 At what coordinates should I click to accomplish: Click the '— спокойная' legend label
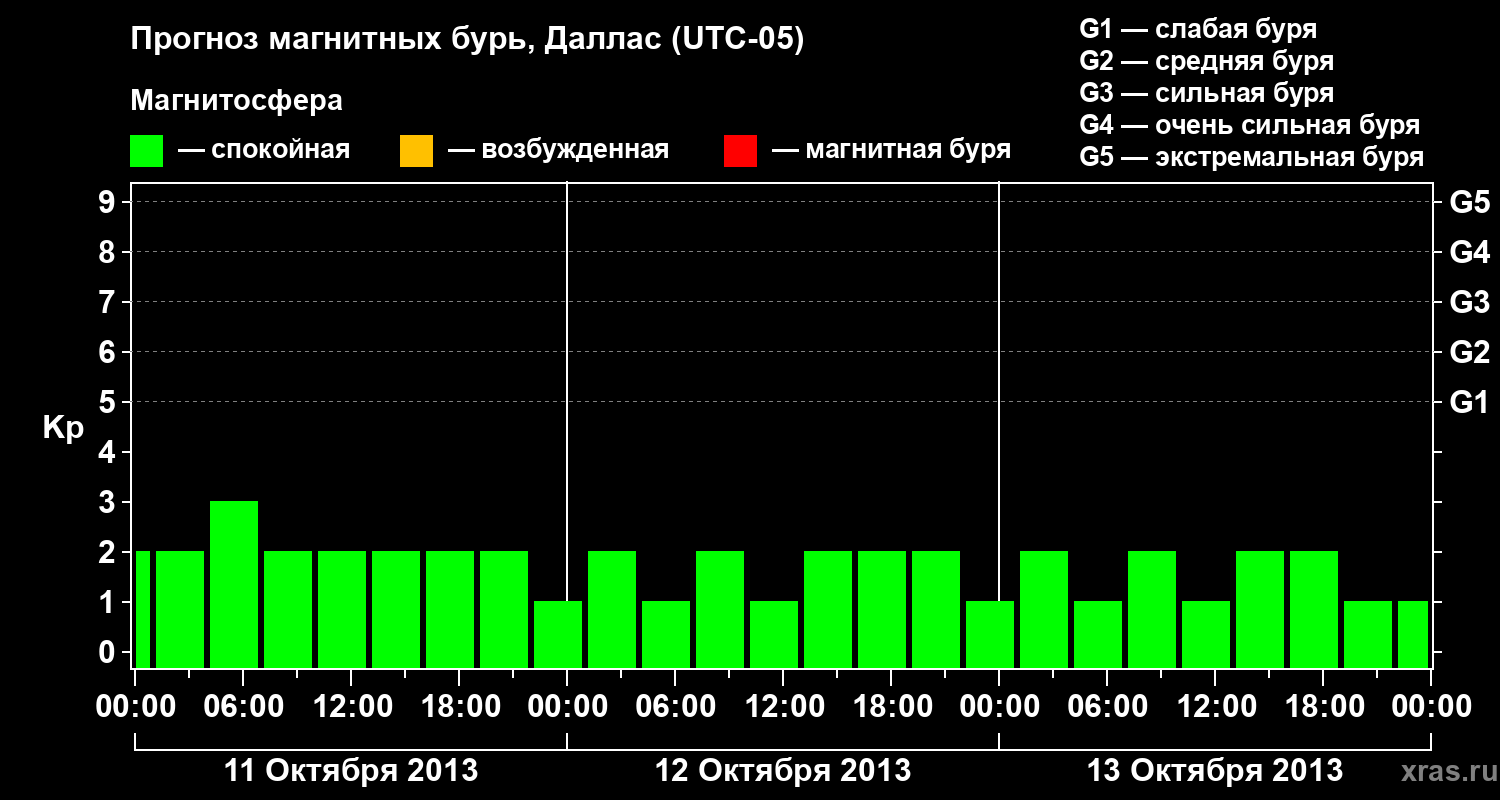[264, 150]
